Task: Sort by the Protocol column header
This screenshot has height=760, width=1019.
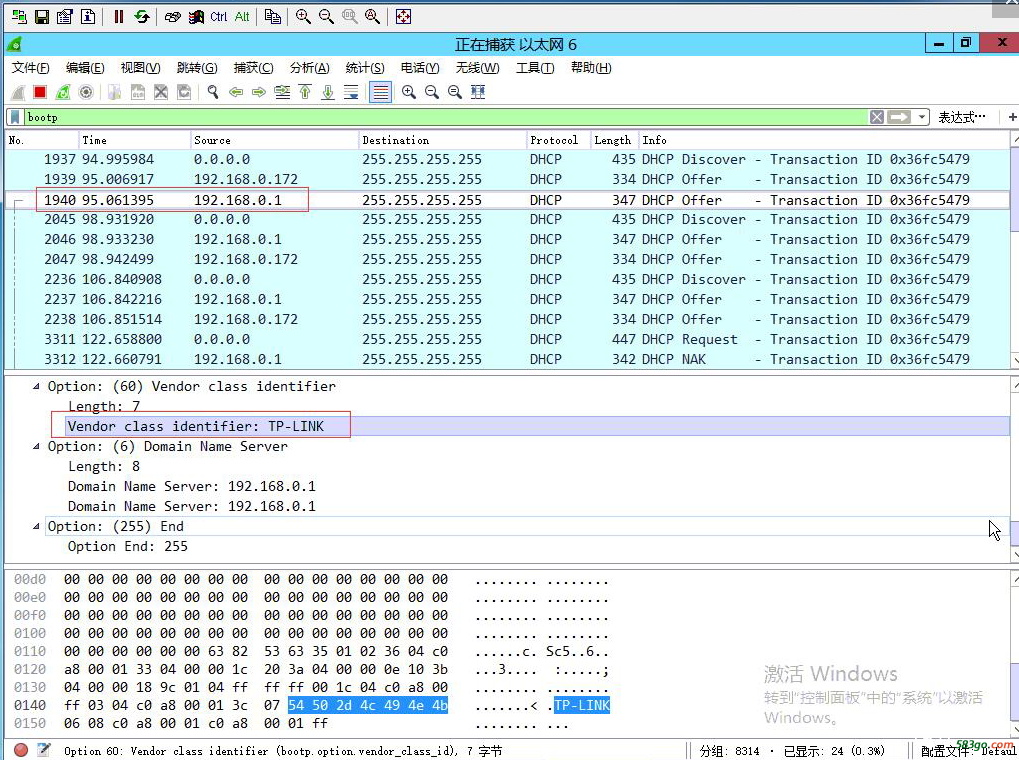Action: coord(558,140)
